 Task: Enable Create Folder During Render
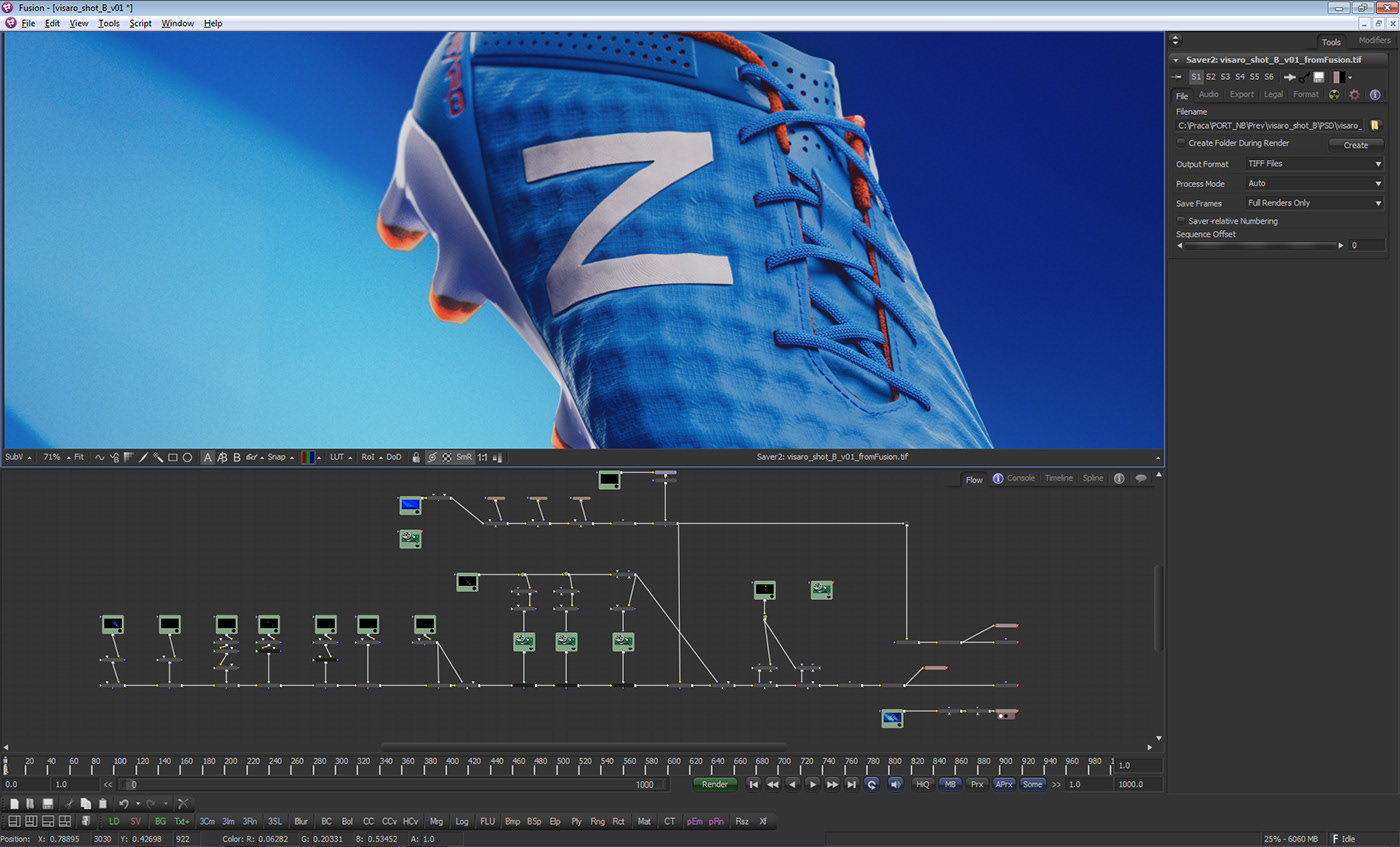[1180, 143]
